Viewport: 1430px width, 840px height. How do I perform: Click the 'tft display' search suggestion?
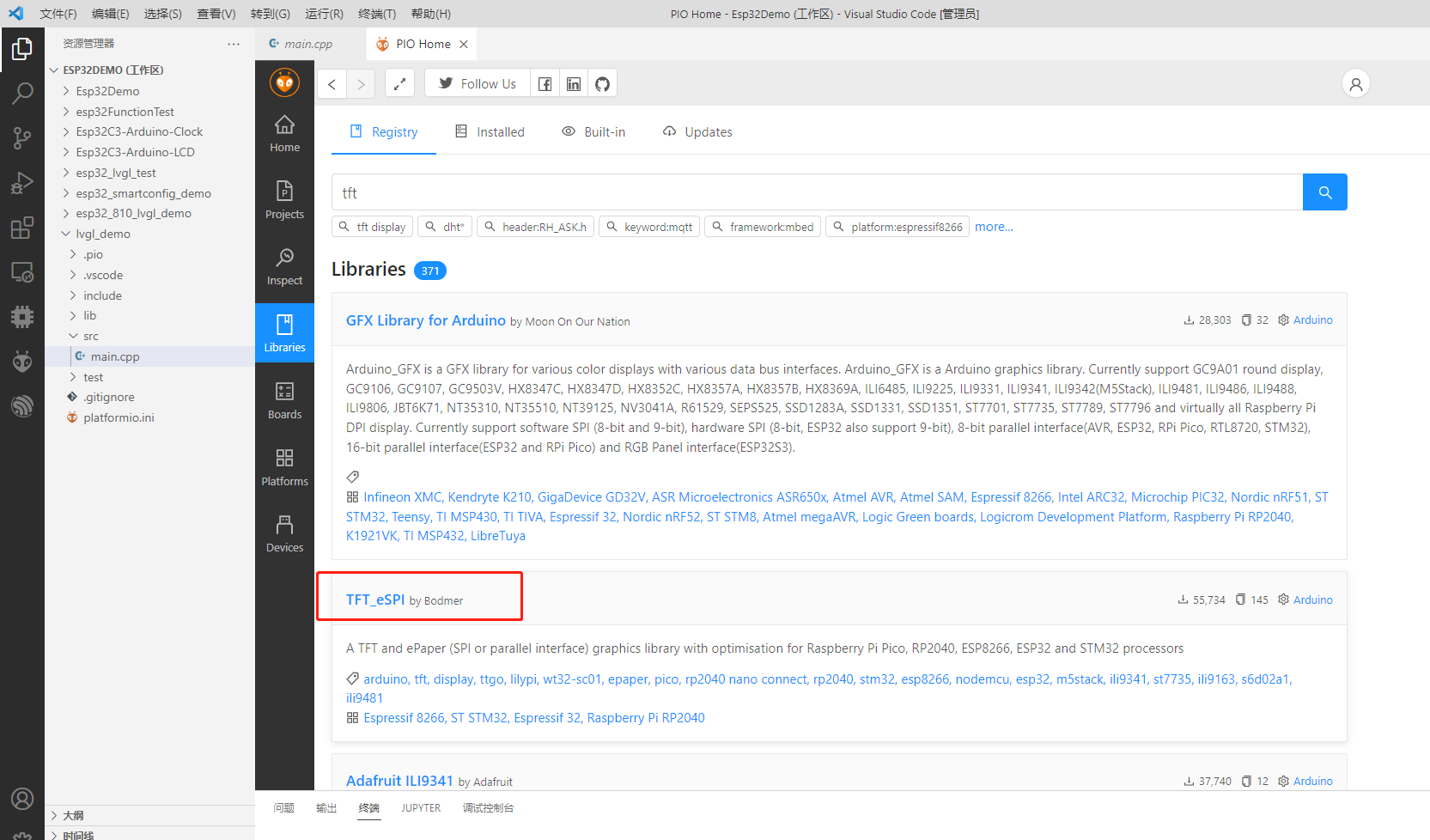pos(372,227)
